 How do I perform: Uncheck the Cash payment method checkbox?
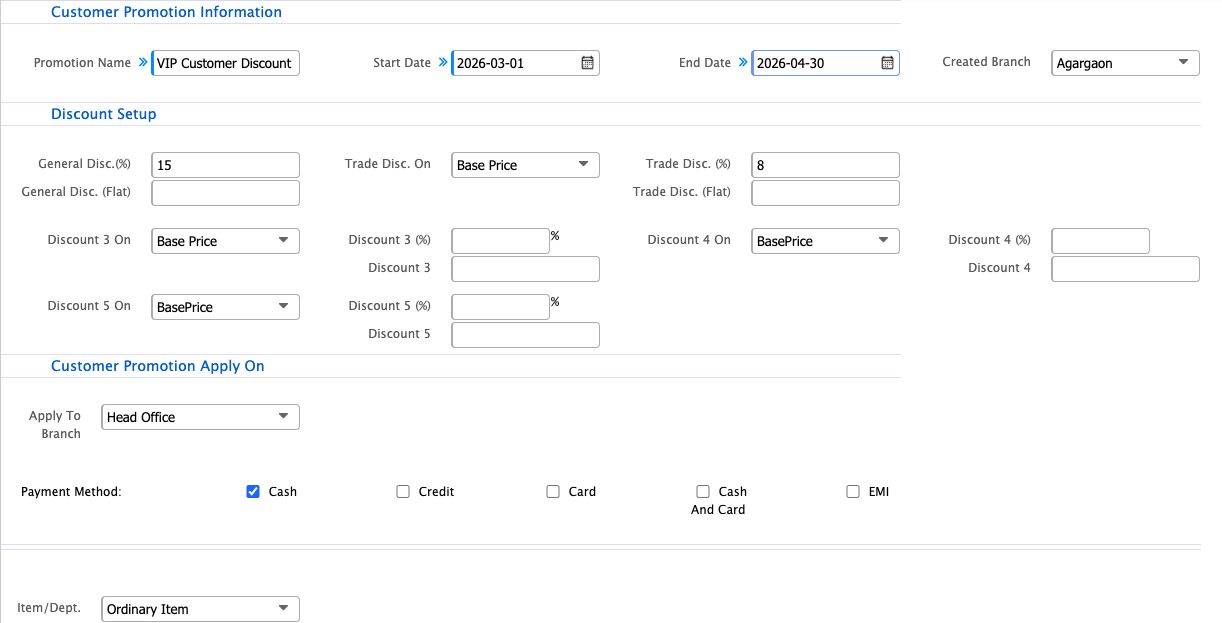coord(253,491)
